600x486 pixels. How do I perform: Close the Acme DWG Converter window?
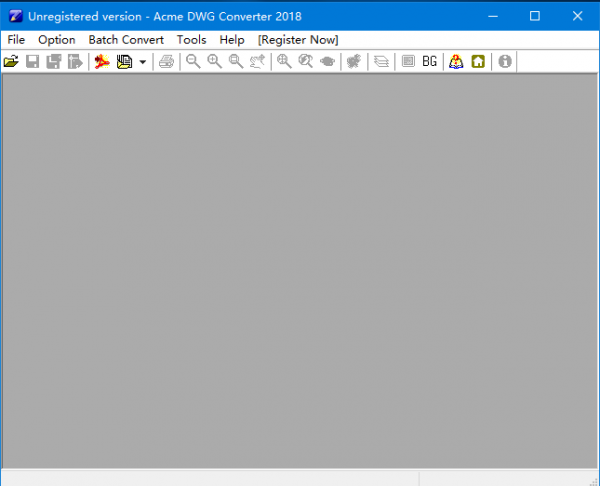[x=577, y=16]
